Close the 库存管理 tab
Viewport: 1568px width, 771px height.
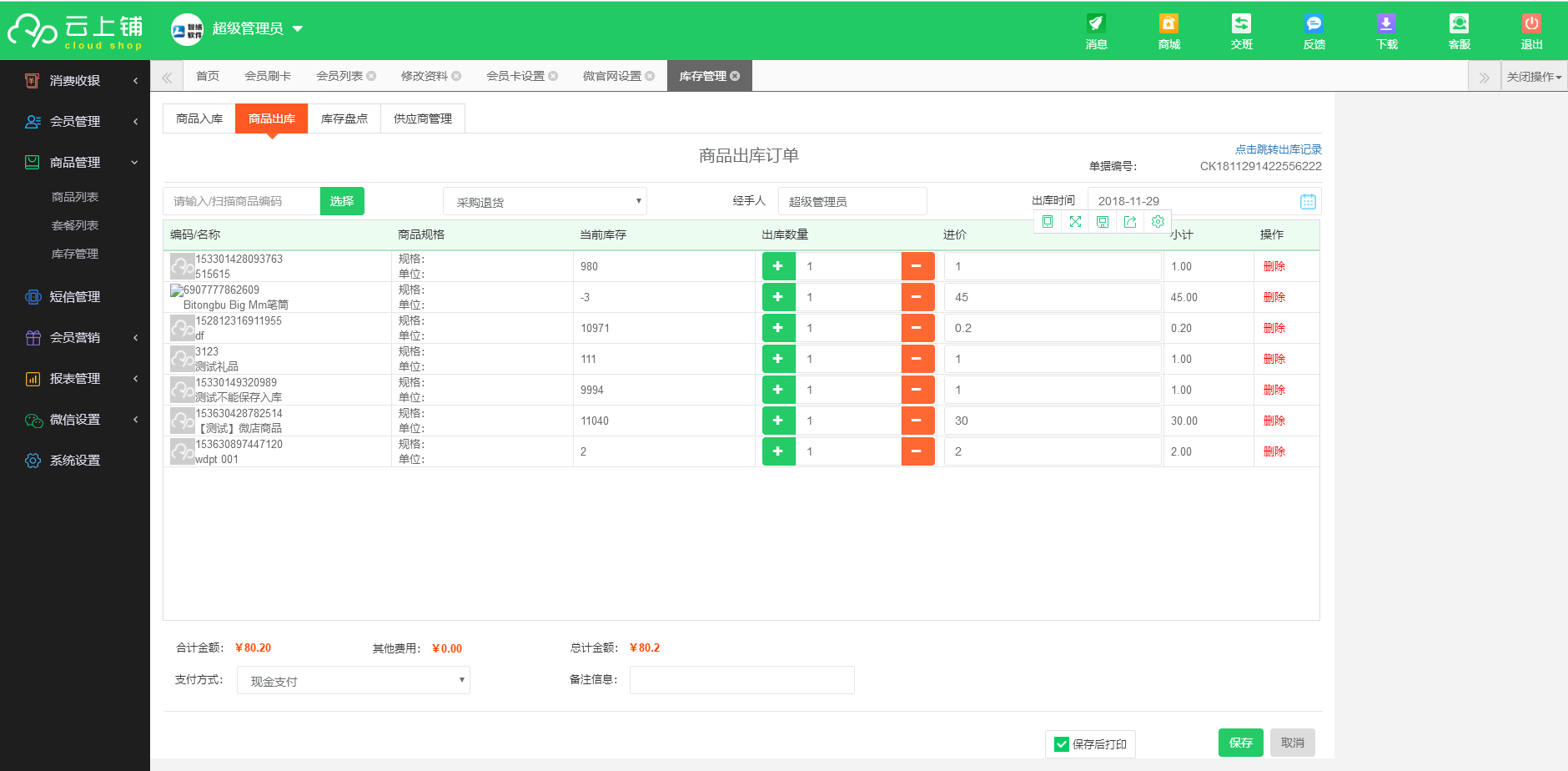[x=735, y=76]
